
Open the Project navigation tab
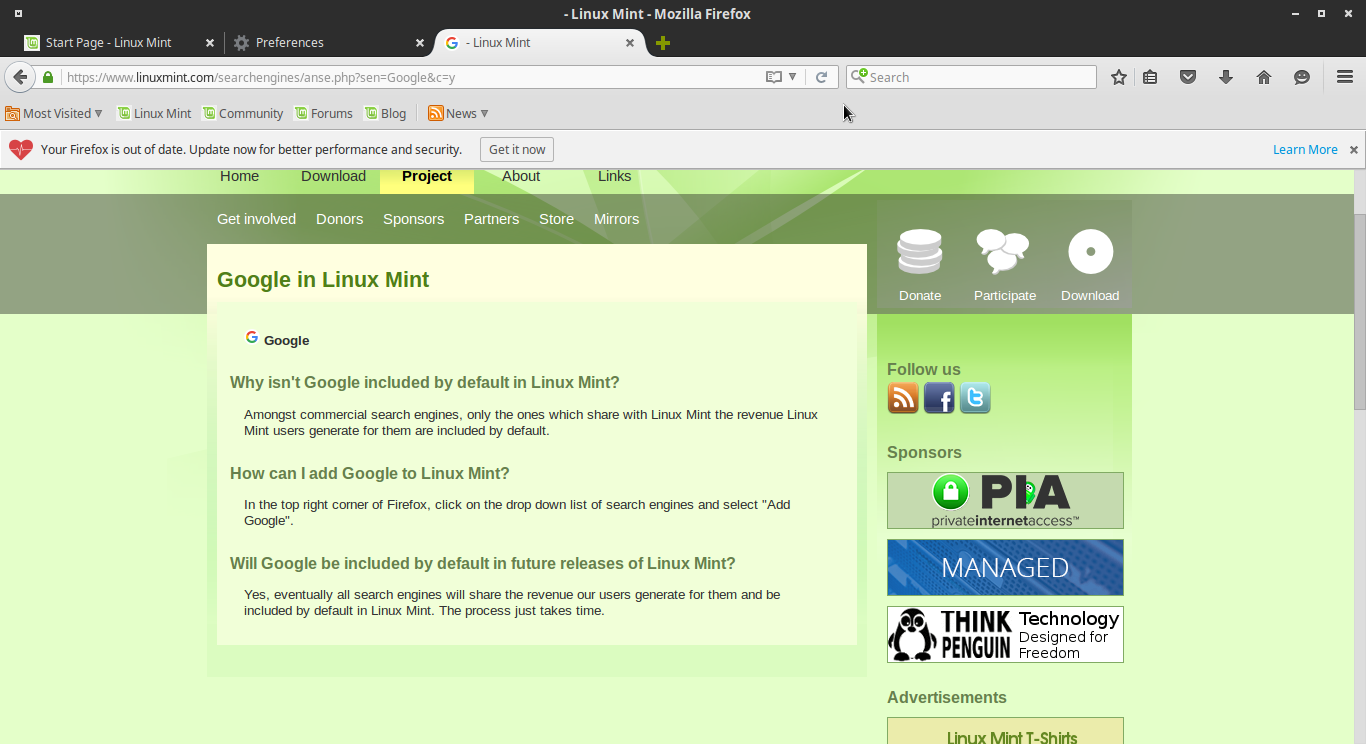[x=427, y=176]
